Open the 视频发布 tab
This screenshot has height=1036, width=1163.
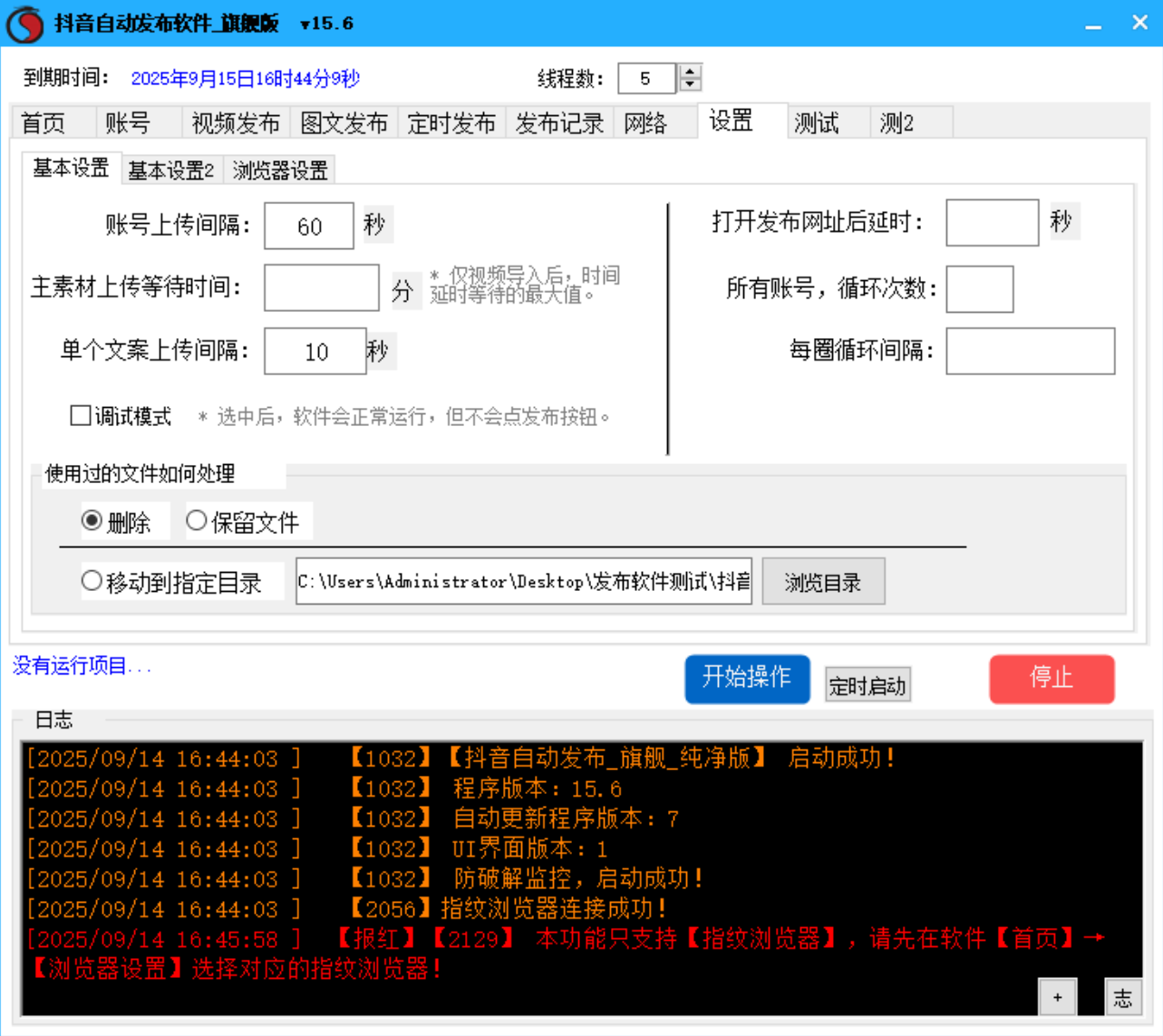pos(235,123)
